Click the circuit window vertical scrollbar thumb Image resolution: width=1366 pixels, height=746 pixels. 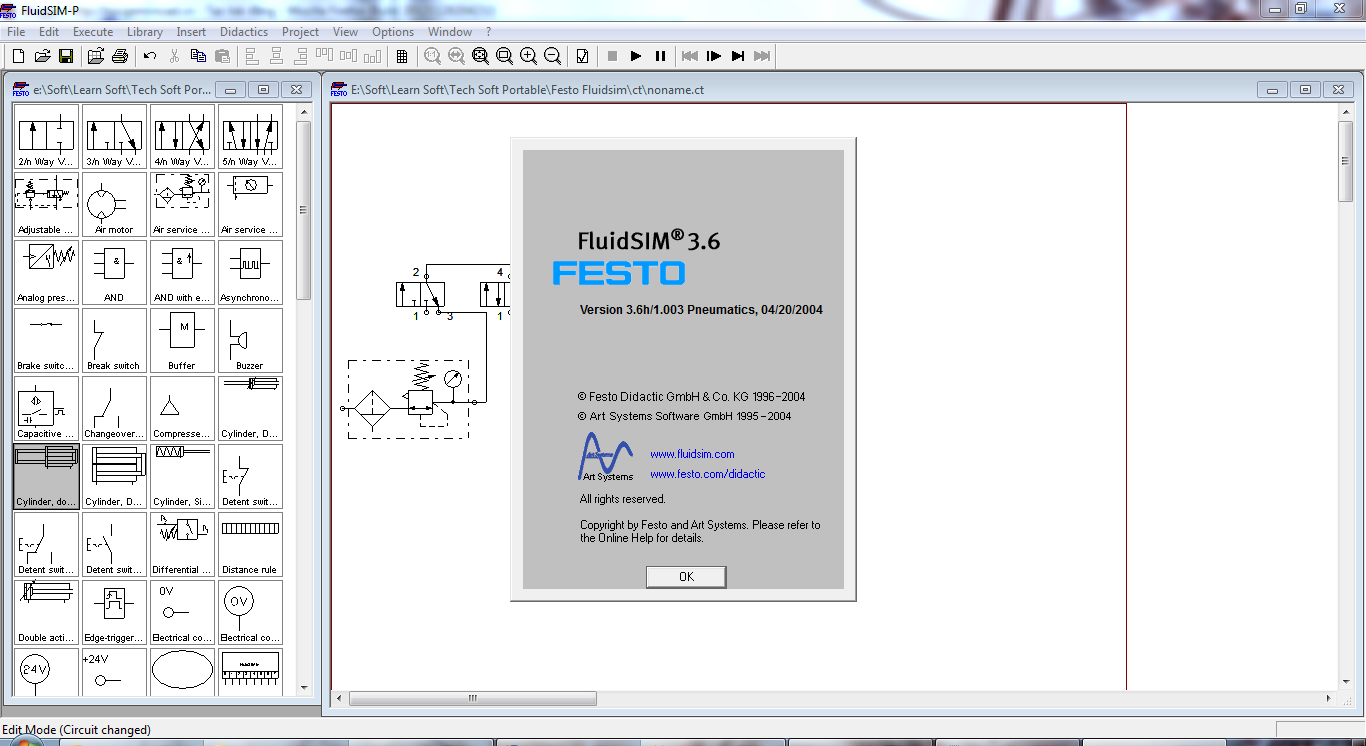tap(1346, 163)
